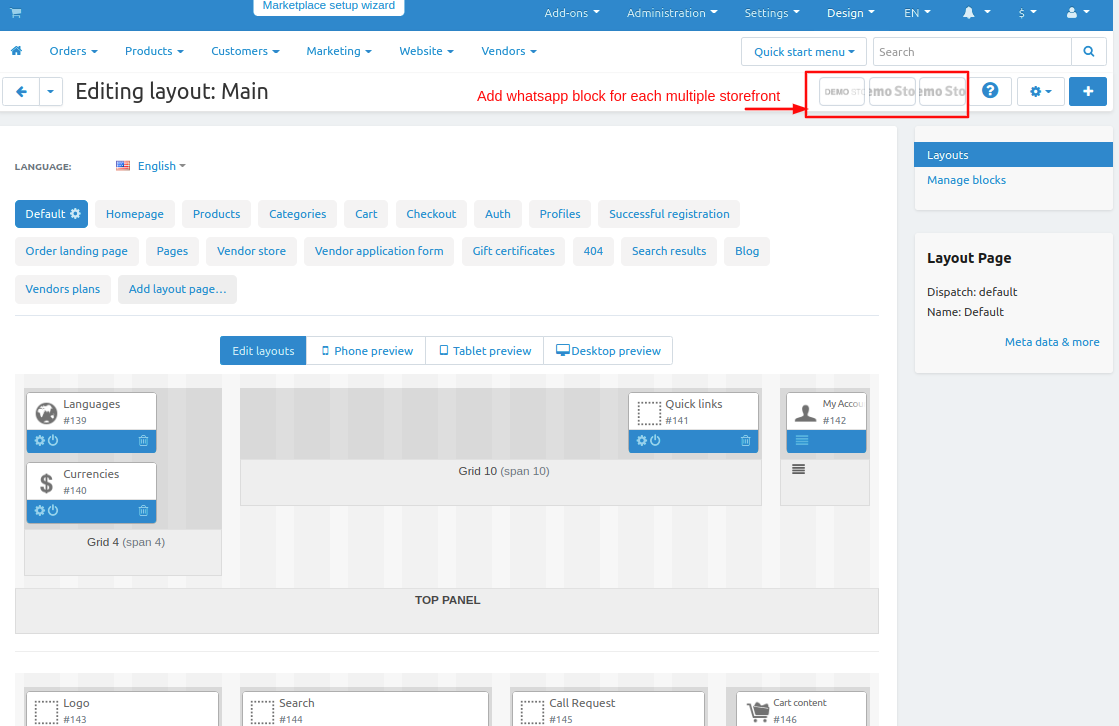Expand the Quick start menu dropdown
The height and width of the screenshot is (726, 1119).
click(803, 52)
